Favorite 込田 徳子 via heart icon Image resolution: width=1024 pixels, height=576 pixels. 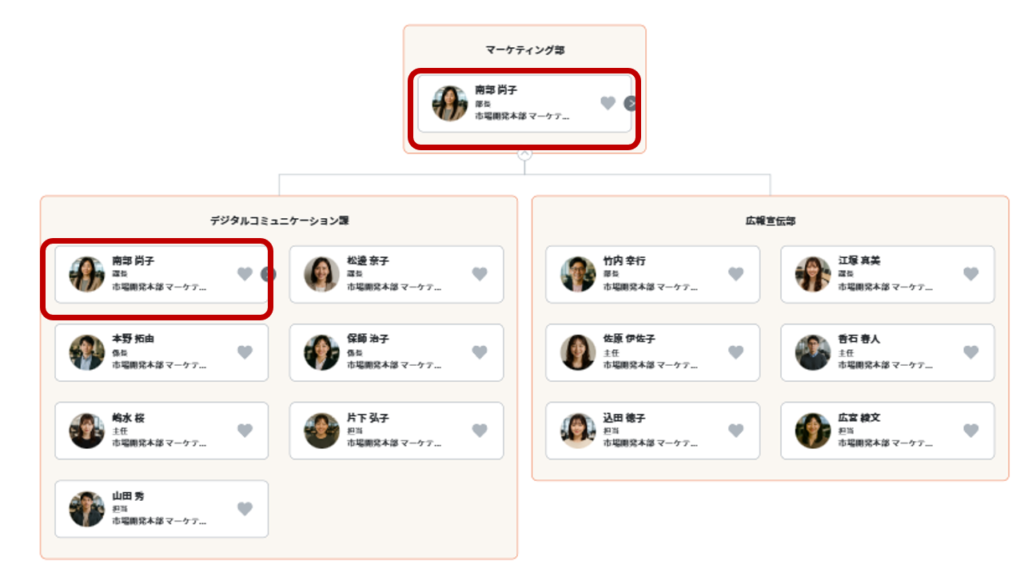click(736, 430)
